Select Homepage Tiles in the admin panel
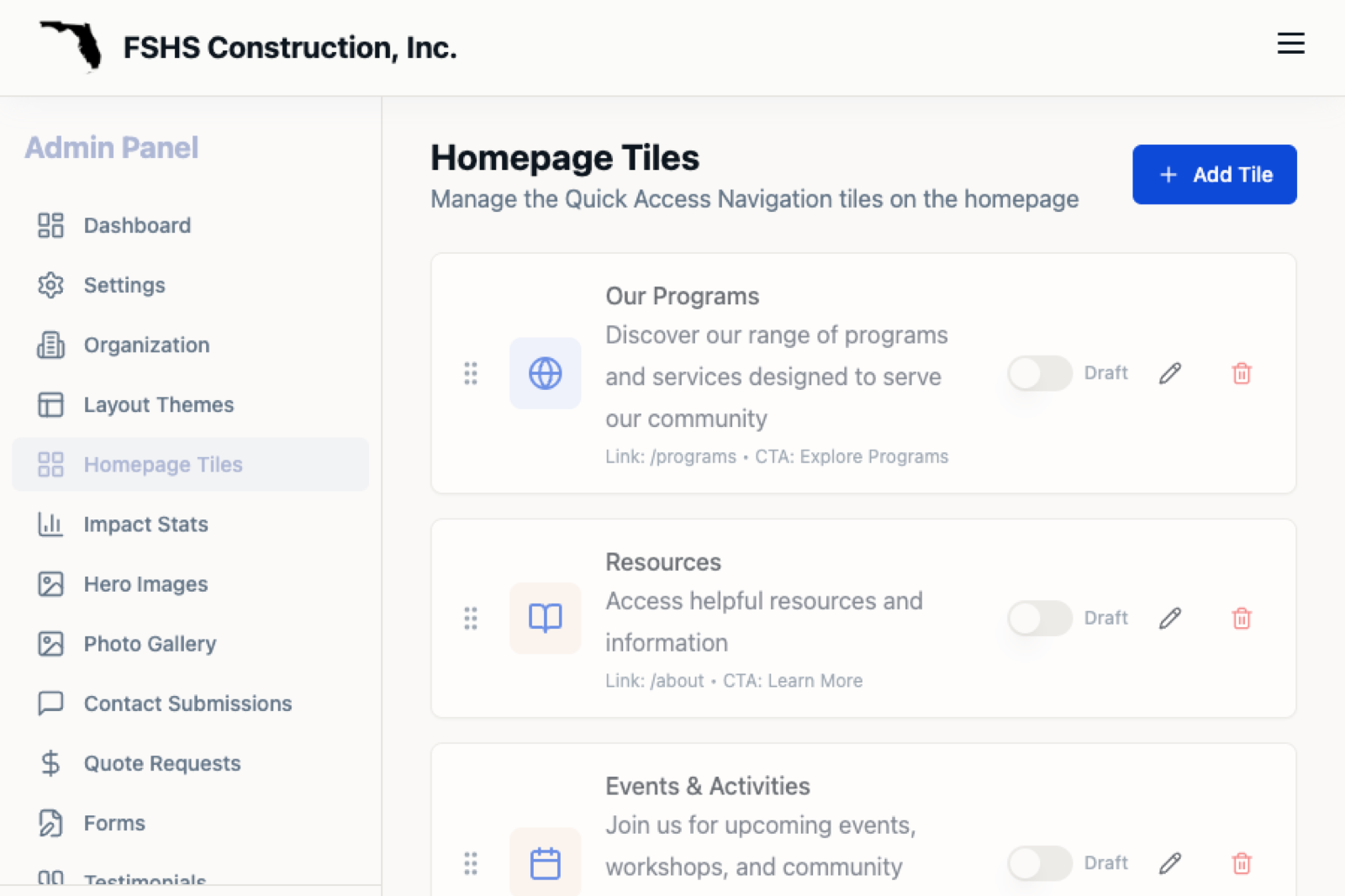The height and width of the screenshot is (896, 1345). pyautogui.click(x=163, y=464)
